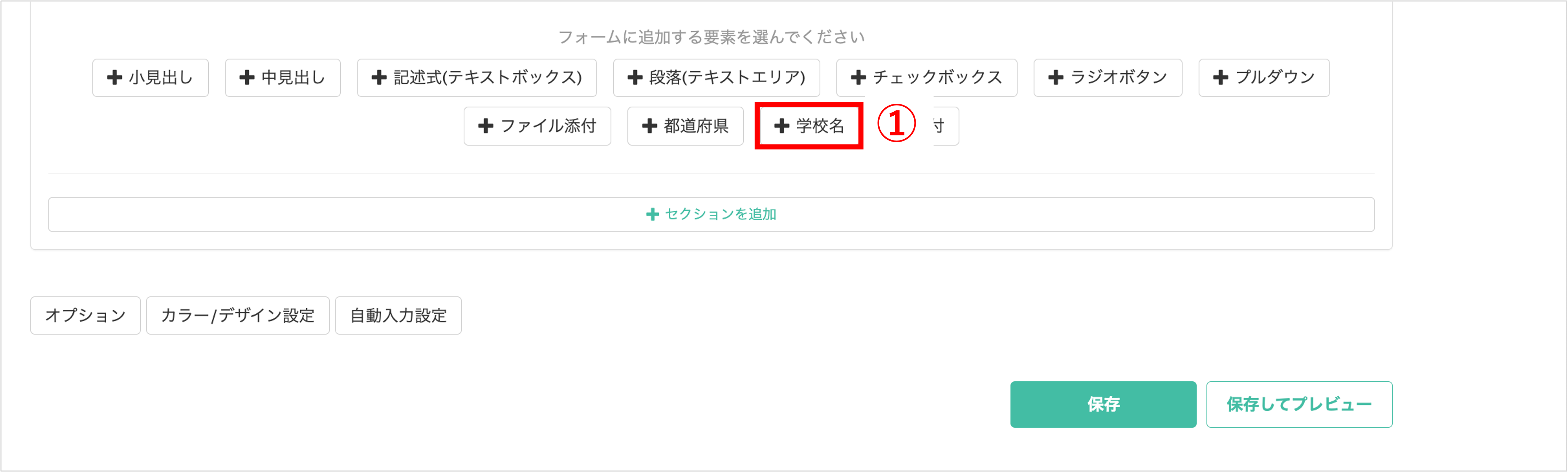Screen dimensions: 1568x472
Task: Click the plus icon beside プルダウン
Action: point(1220,78)
